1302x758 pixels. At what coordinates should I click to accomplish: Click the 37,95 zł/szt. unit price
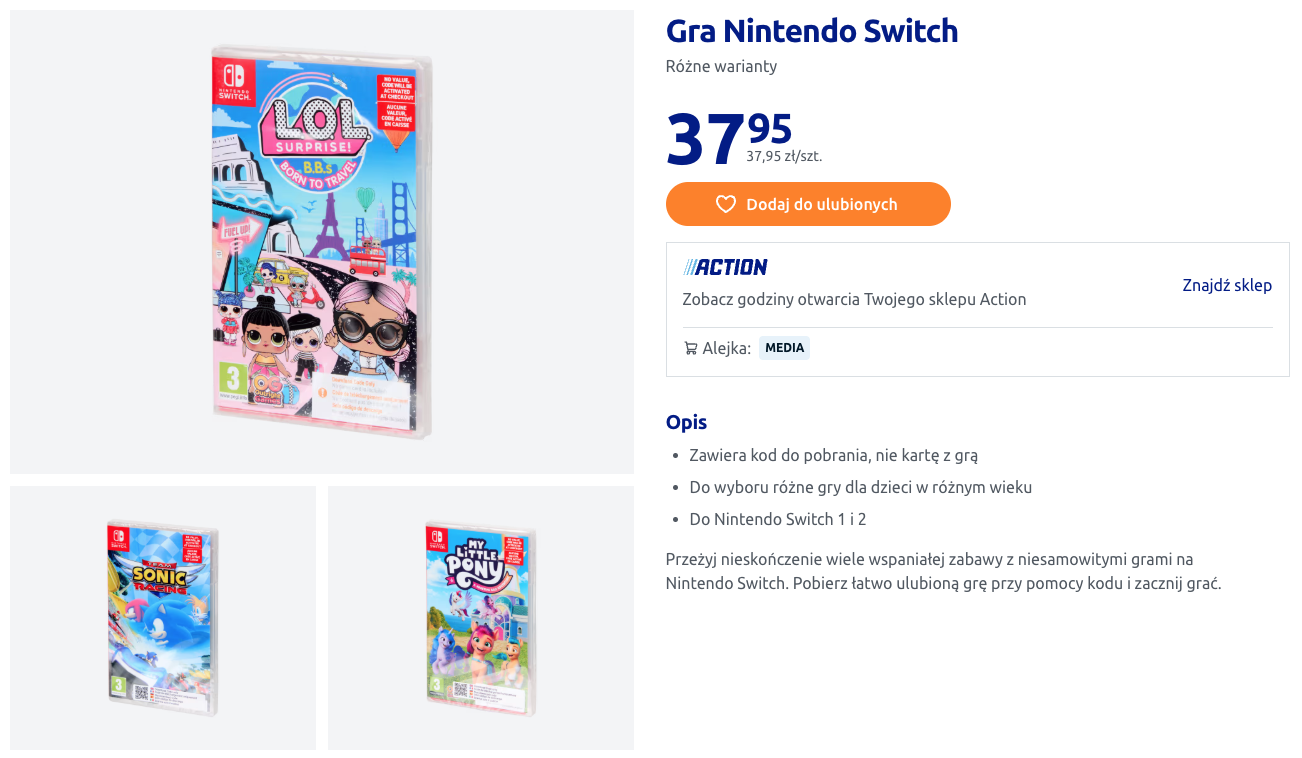pyautogui.click(x=784, y=156)
